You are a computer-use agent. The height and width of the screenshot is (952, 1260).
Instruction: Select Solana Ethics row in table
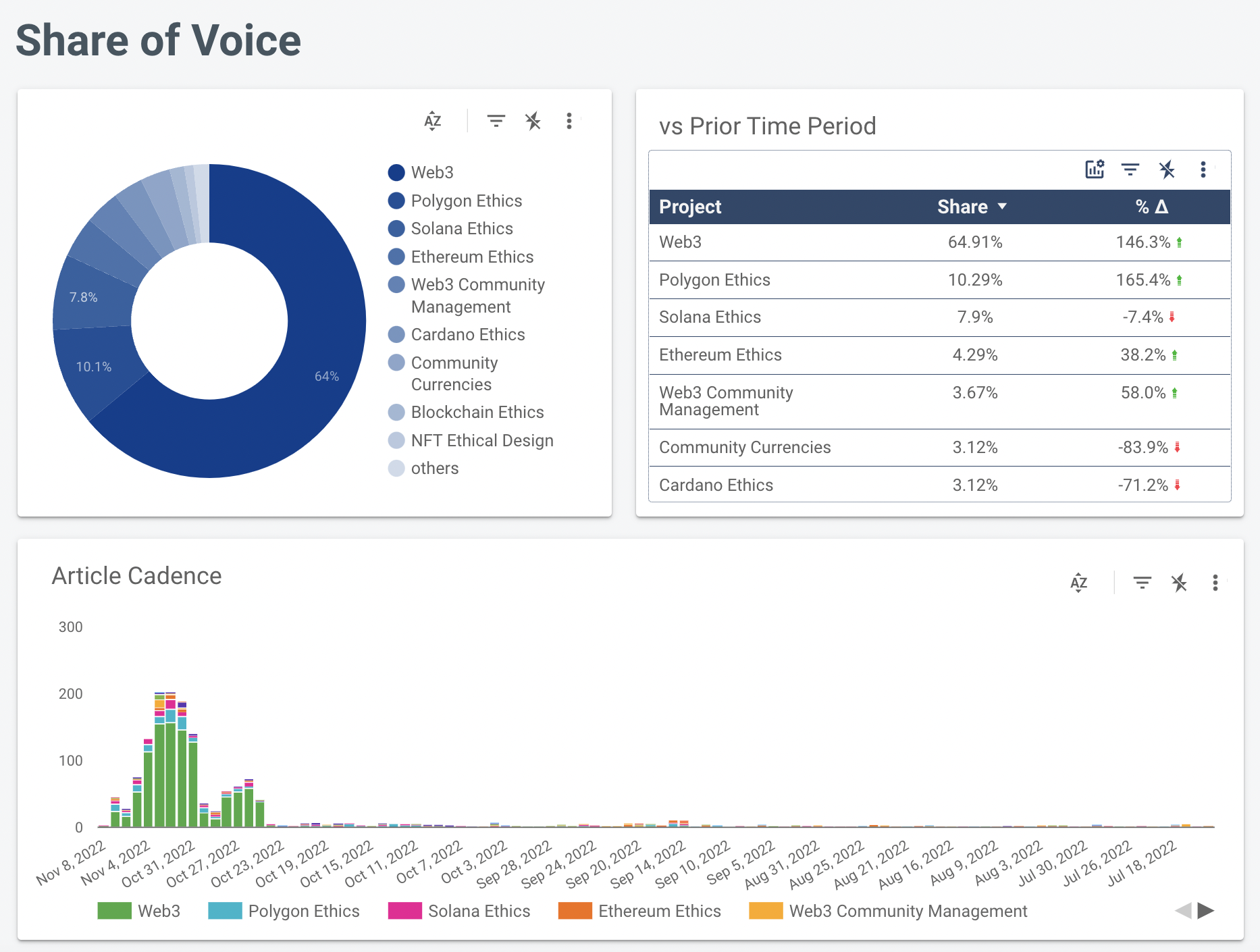click(x=939, y=317)
